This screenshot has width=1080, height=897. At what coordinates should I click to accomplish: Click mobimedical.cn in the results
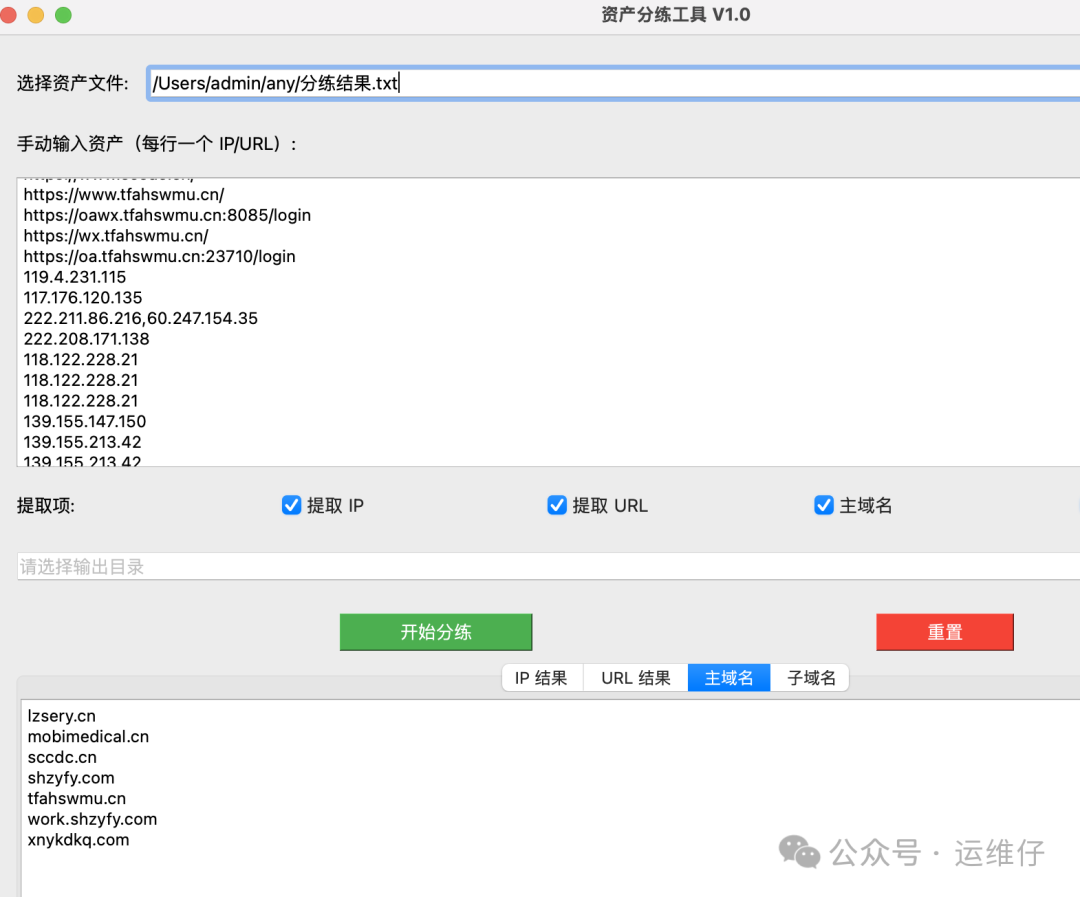[88, 737]
